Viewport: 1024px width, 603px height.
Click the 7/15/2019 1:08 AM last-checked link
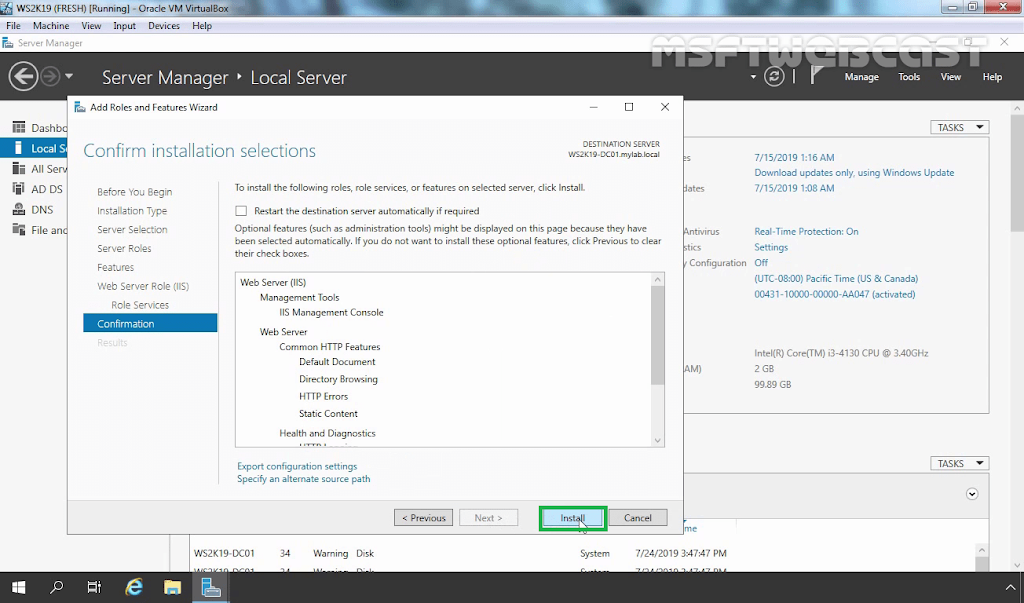point(794,188)
